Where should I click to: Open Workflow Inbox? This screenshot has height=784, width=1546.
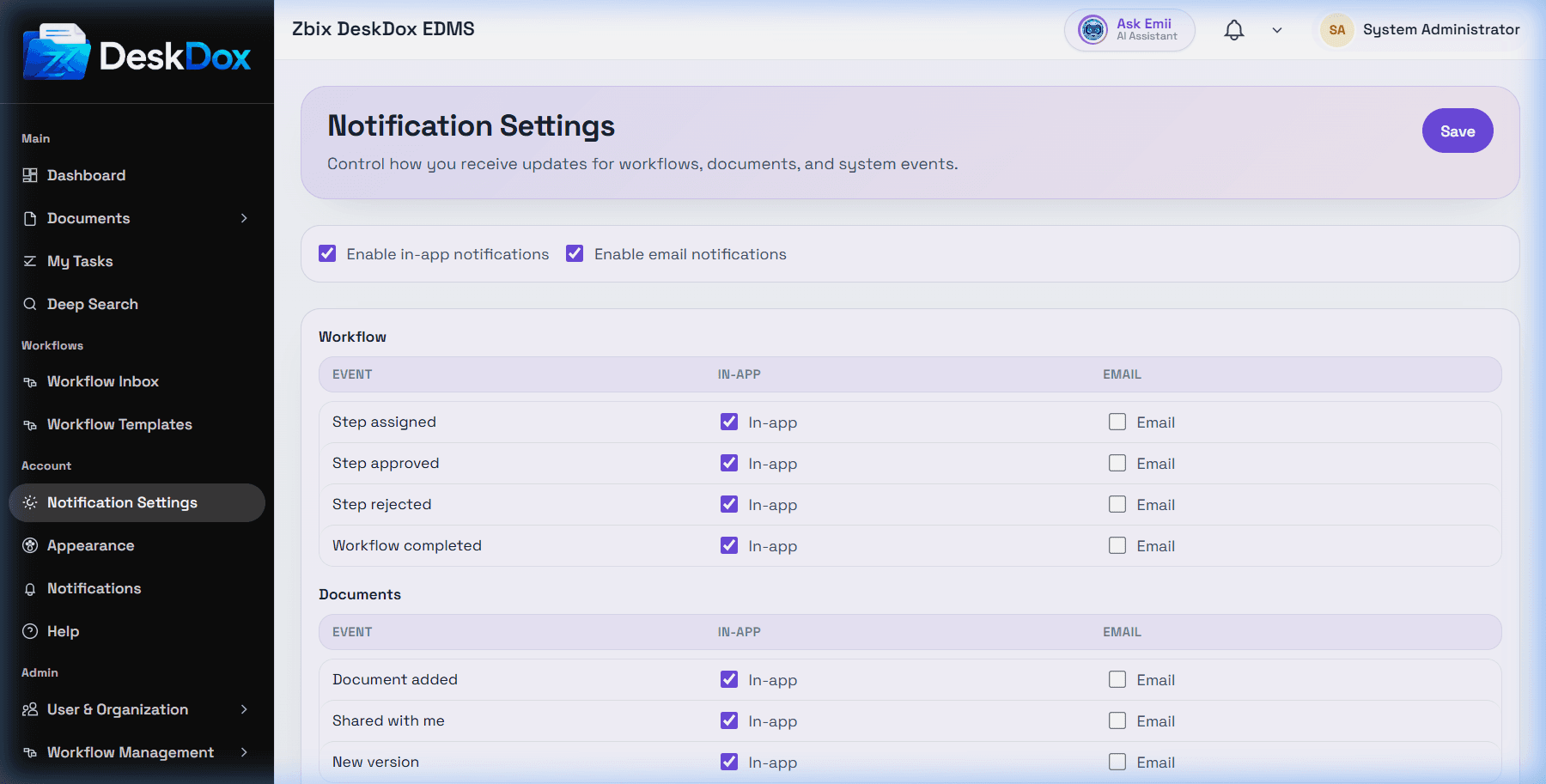(x=137, y=381)
